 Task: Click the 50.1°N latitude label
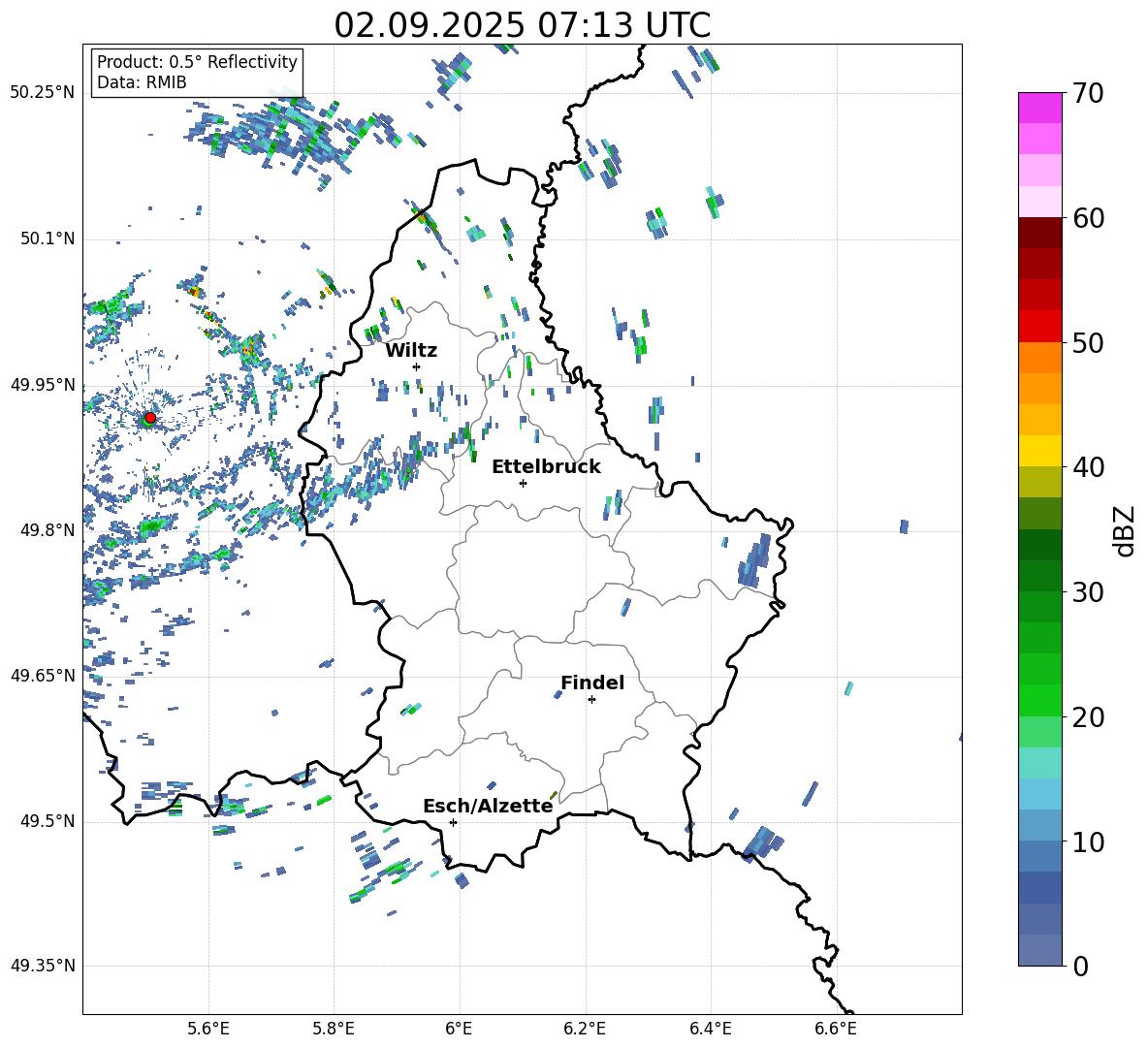click(48, 238)
